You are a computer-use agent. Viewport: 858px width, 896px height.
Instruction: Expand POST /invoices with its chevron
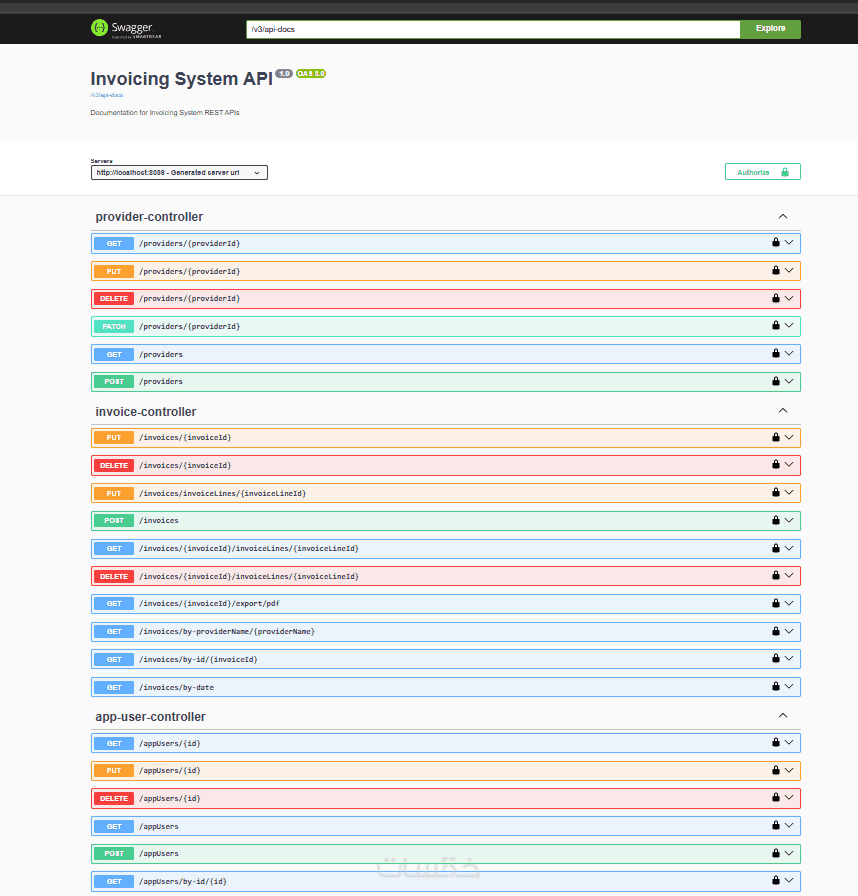pos(789,520)
